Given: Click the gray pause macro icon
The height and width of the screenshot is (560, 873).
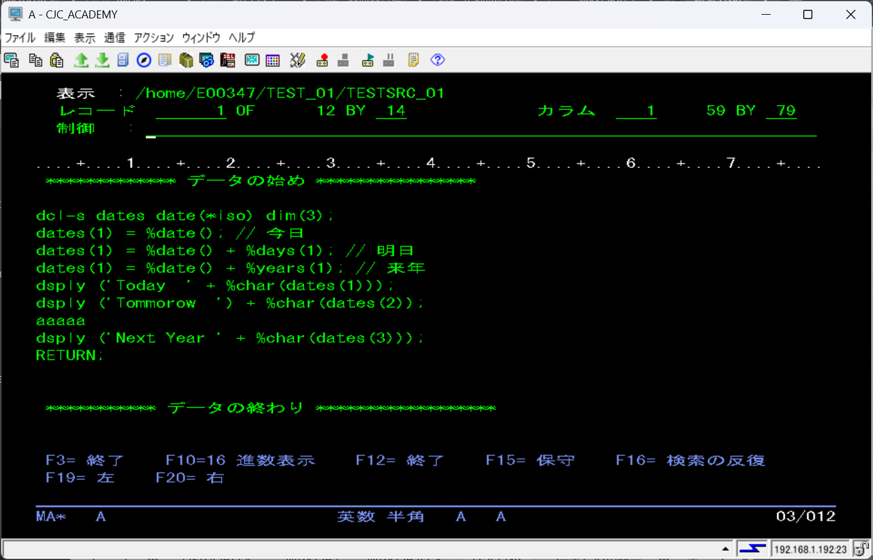Looking at the screenshot, I should click(x=389, y=60).
